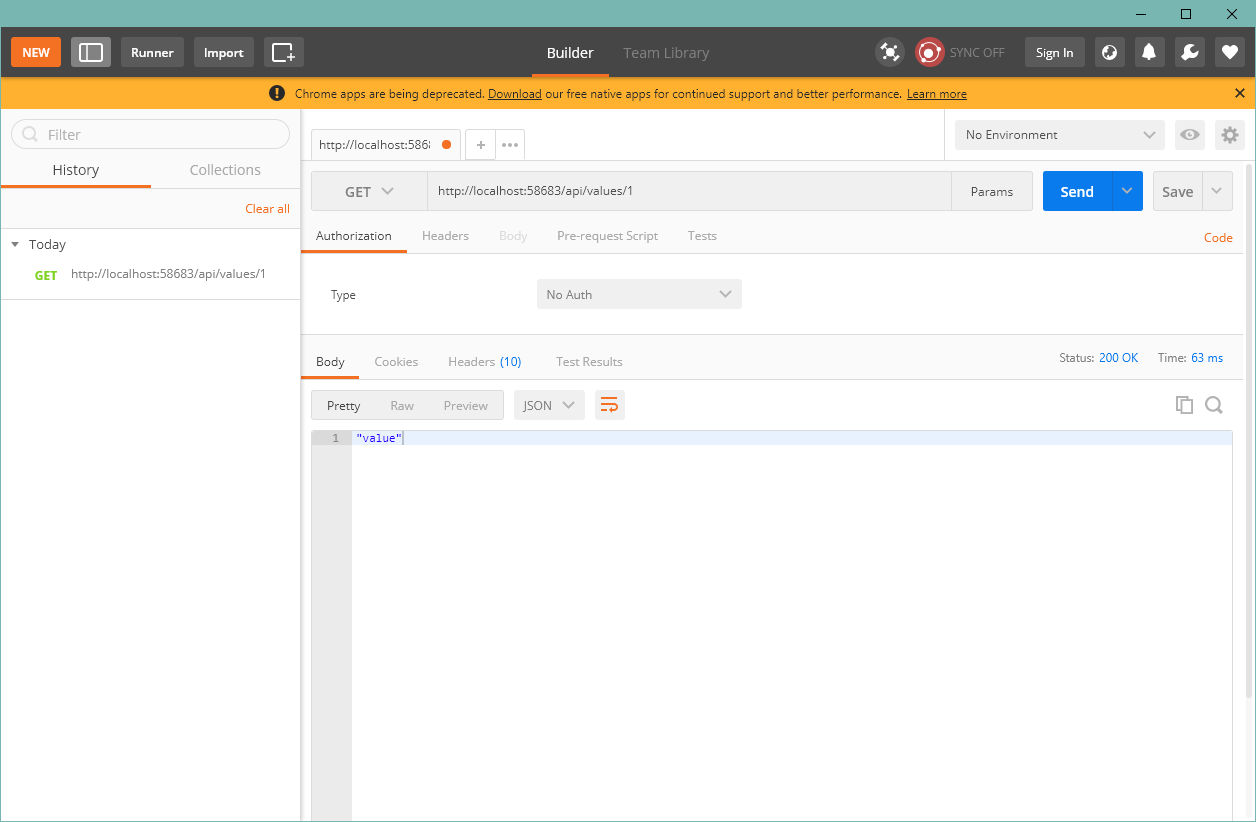Open the interceptor satellite icon
Image resolution: width=1256 pixels, height=822 pixels.
889,52
